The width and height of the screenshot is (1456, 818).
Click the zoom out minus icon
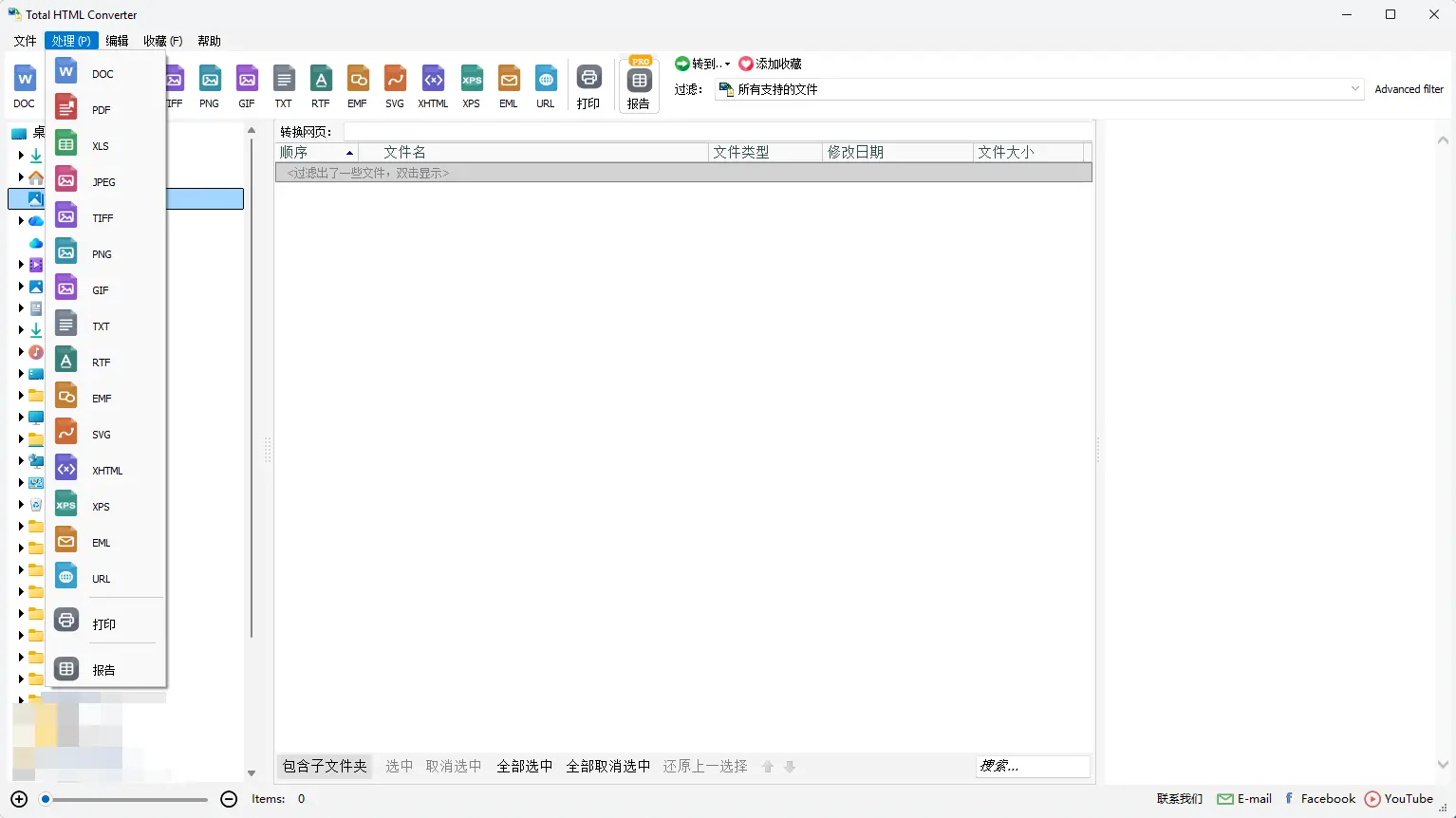coord(229,799)
